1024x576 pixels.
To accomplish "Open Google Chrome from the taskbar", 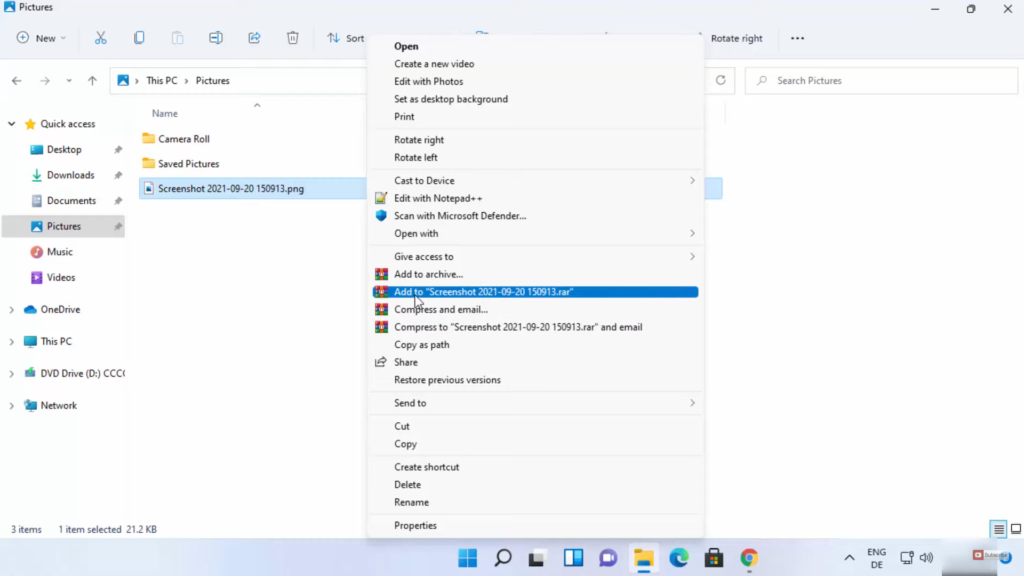I will tap(749, 558).
